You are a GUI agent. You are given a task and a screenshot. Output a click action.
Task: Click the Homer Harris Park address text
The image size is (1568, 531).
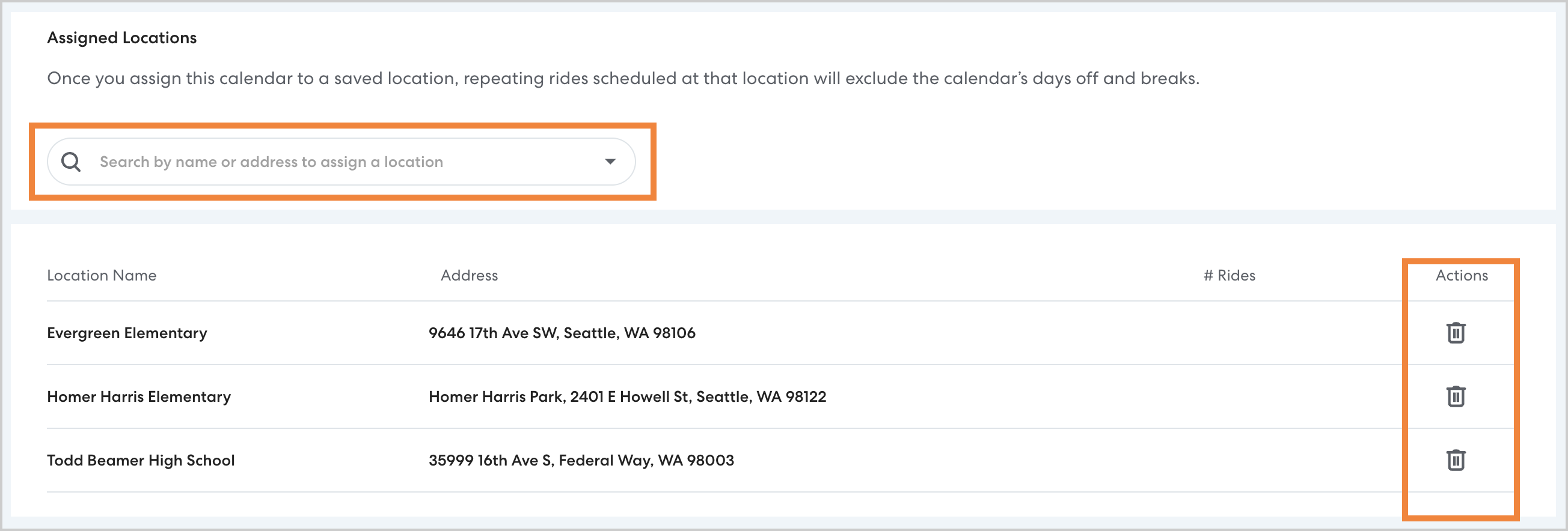pyautogui.click(x=627, y=397)
